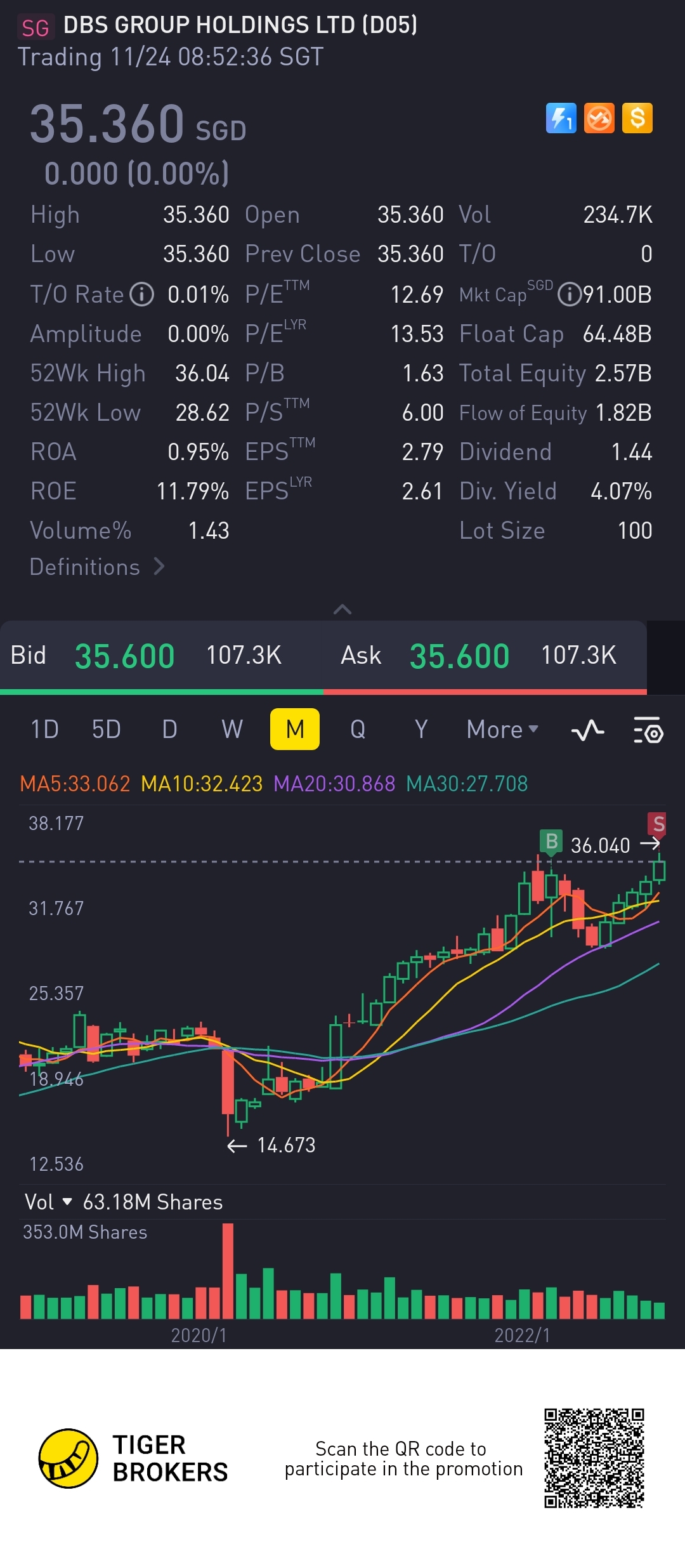Tap the MA10:32.423 indicator label

(x=202, y=784)
